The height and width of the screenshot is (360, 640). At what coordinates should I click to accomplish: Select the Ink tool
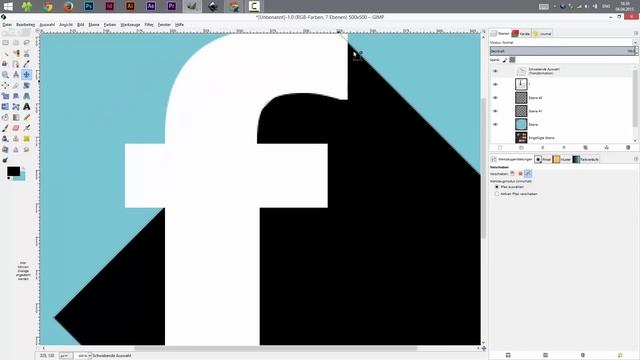(5, 139)
